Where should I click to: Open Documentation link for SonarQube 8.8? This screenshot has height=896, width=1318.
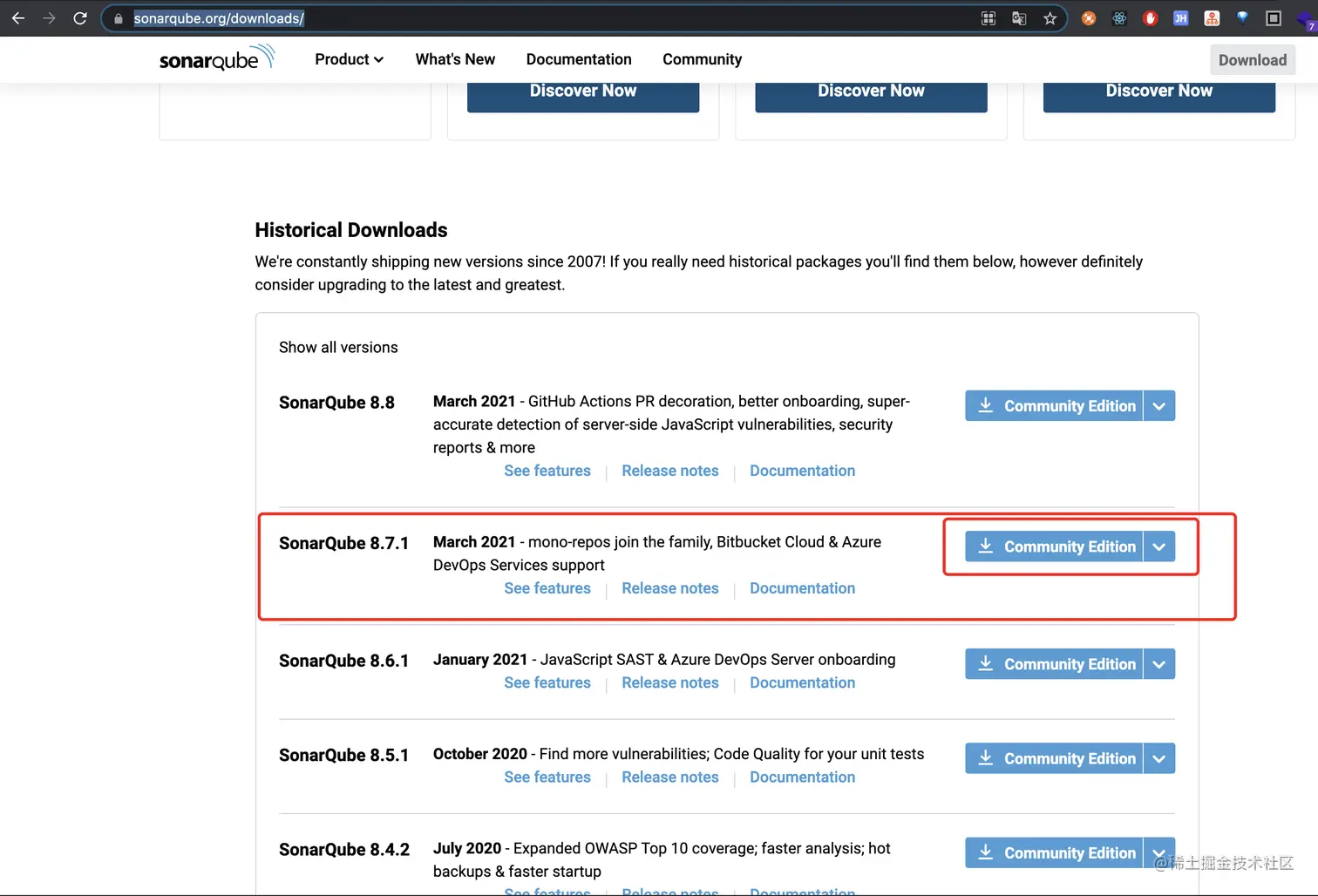click(x=803, y=471)
